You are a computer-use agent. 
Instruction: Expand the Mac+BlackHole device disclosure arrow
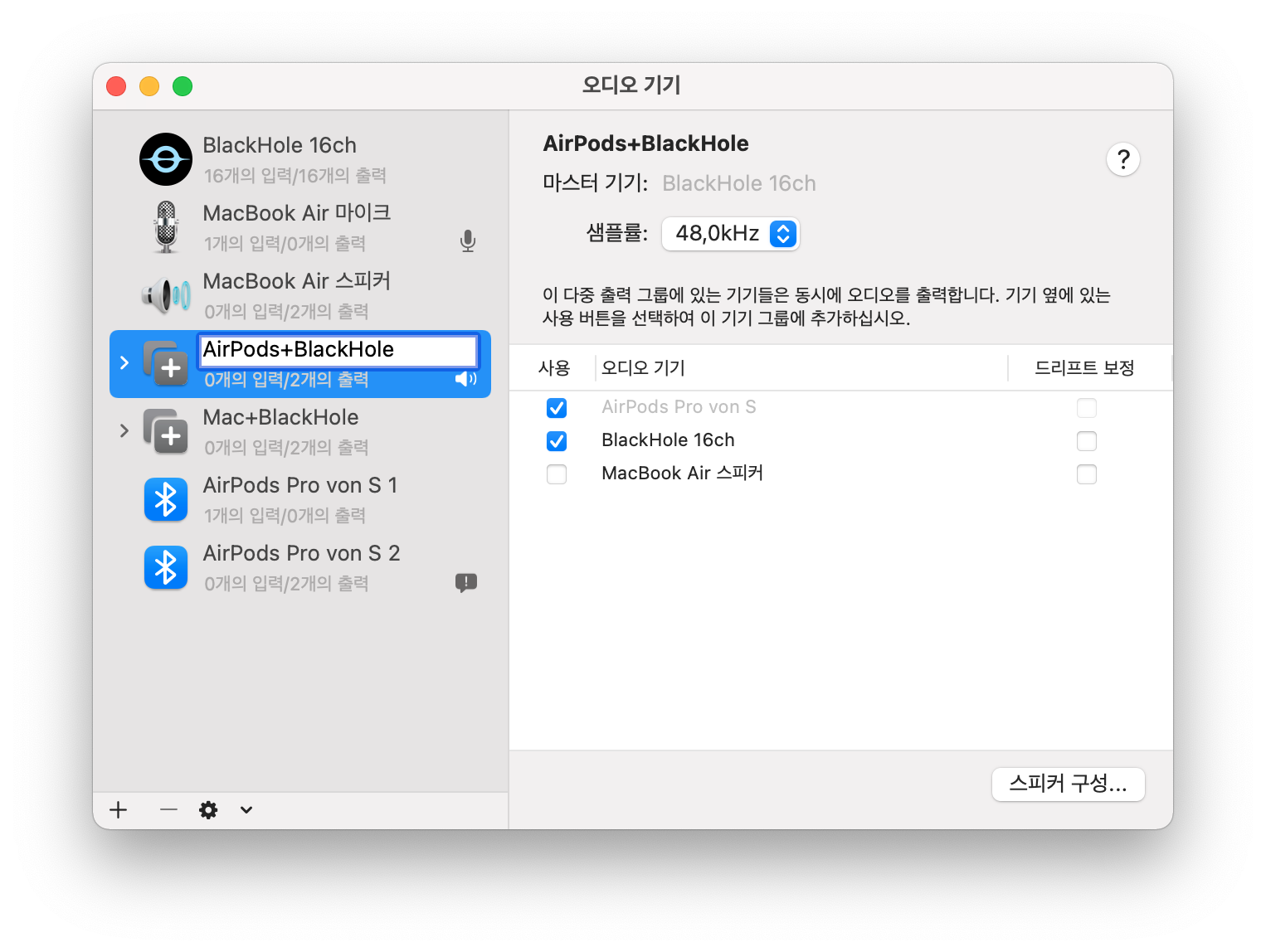coord(124,431)
